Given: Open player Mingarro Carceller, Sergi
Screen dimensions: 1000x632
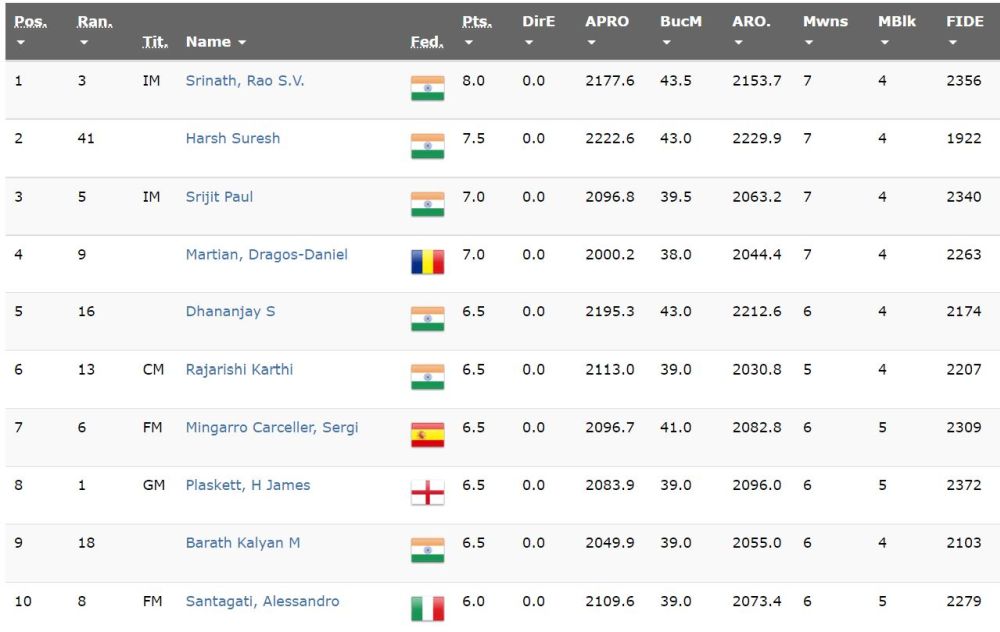Looking at the screenshot, I should pos(272,427).
